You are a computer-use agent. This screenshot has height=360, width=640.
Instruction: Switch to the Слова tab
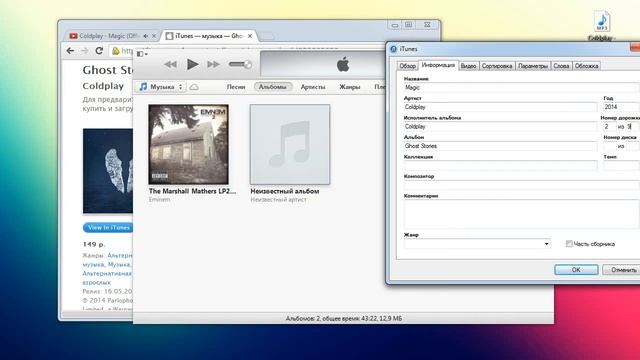(x=561, y=66)
